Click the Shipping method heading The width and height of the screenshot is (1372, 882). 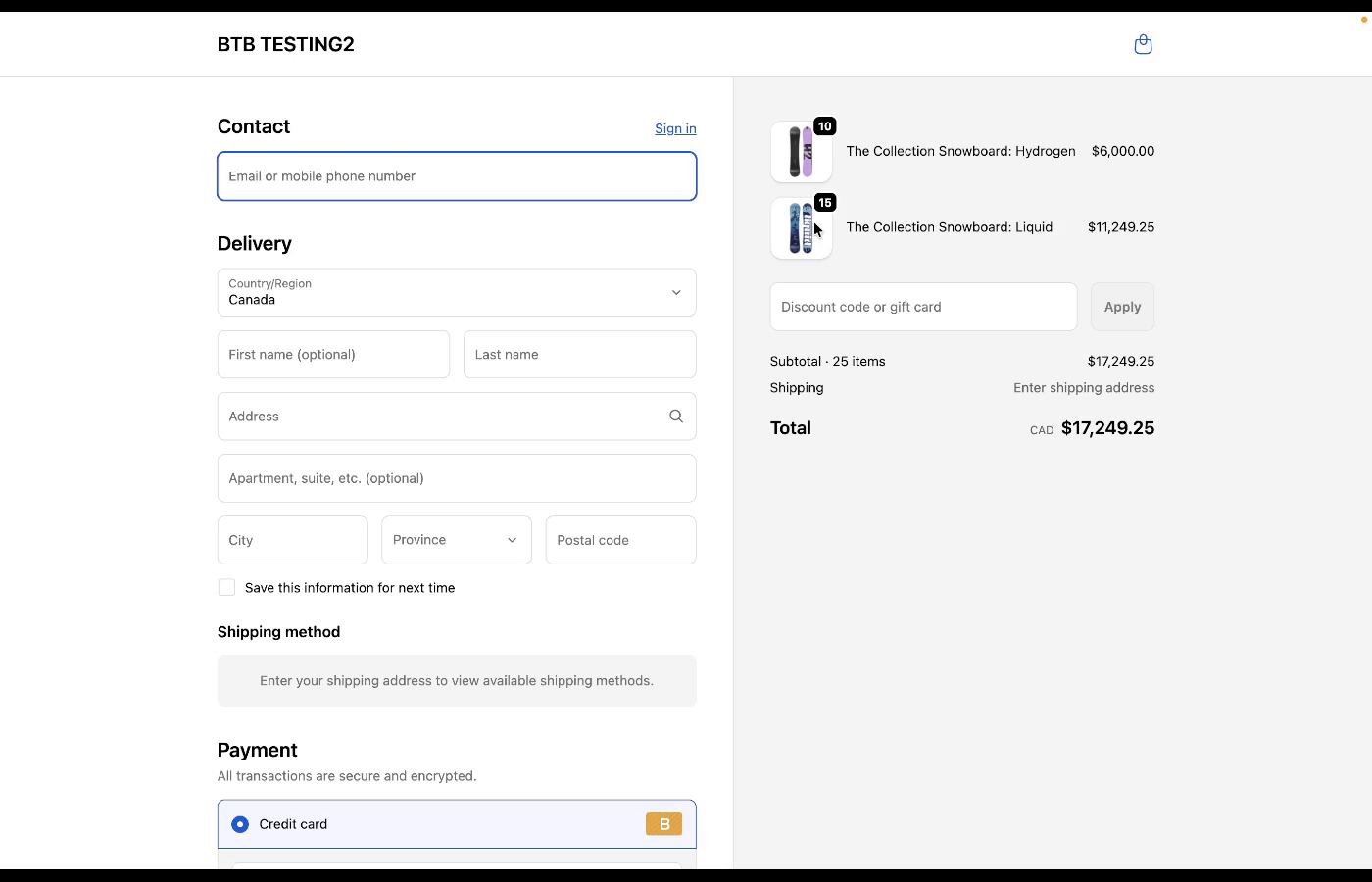[279, 632]
